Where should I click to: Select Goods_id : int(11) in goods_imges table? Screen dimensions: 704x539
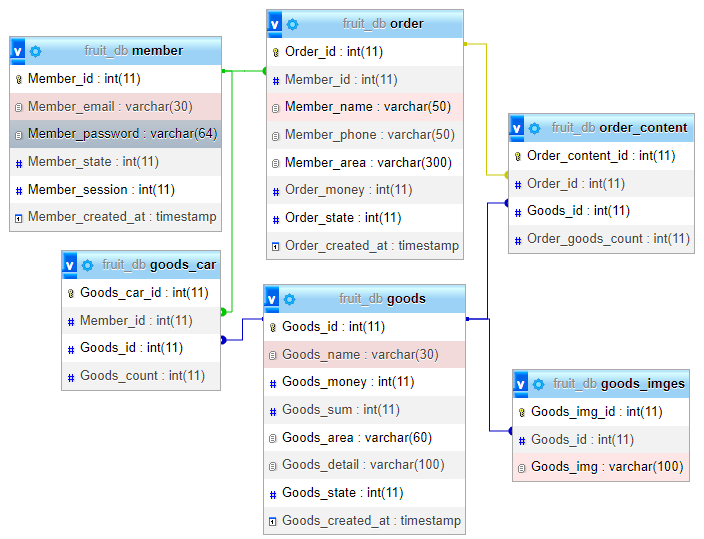click(x=601, y=439)
